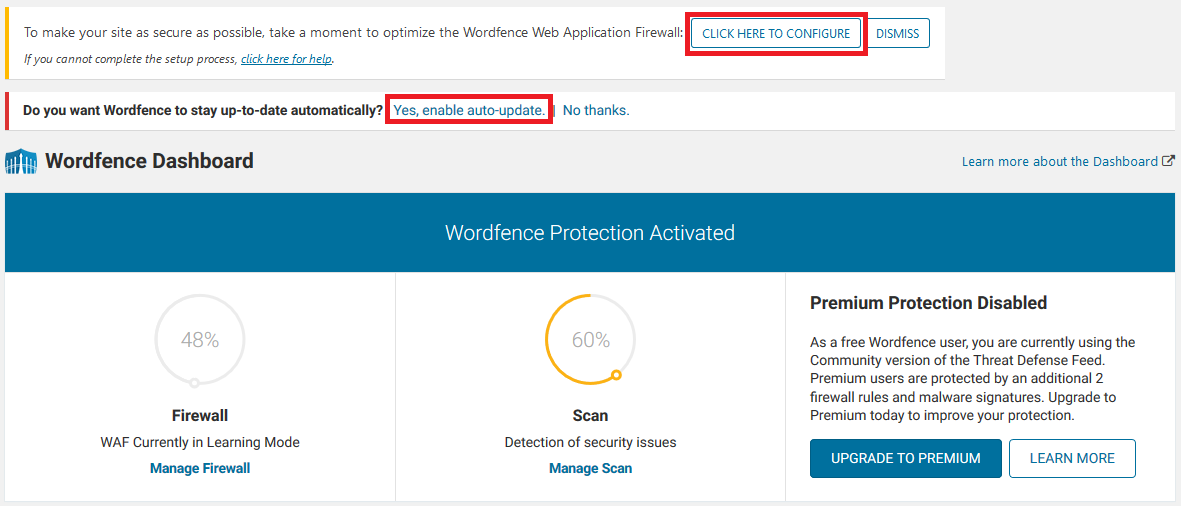Click the LEARN MORE button
The height and width of the screenshot is (506, 1181).
[x=1073, y=459]
